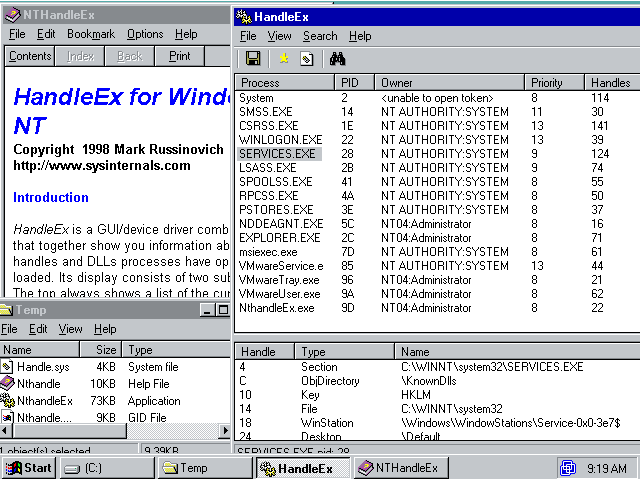640x479 pixels.
Task: Switch to the Temp taskbar button
Action: coord(205,468)
